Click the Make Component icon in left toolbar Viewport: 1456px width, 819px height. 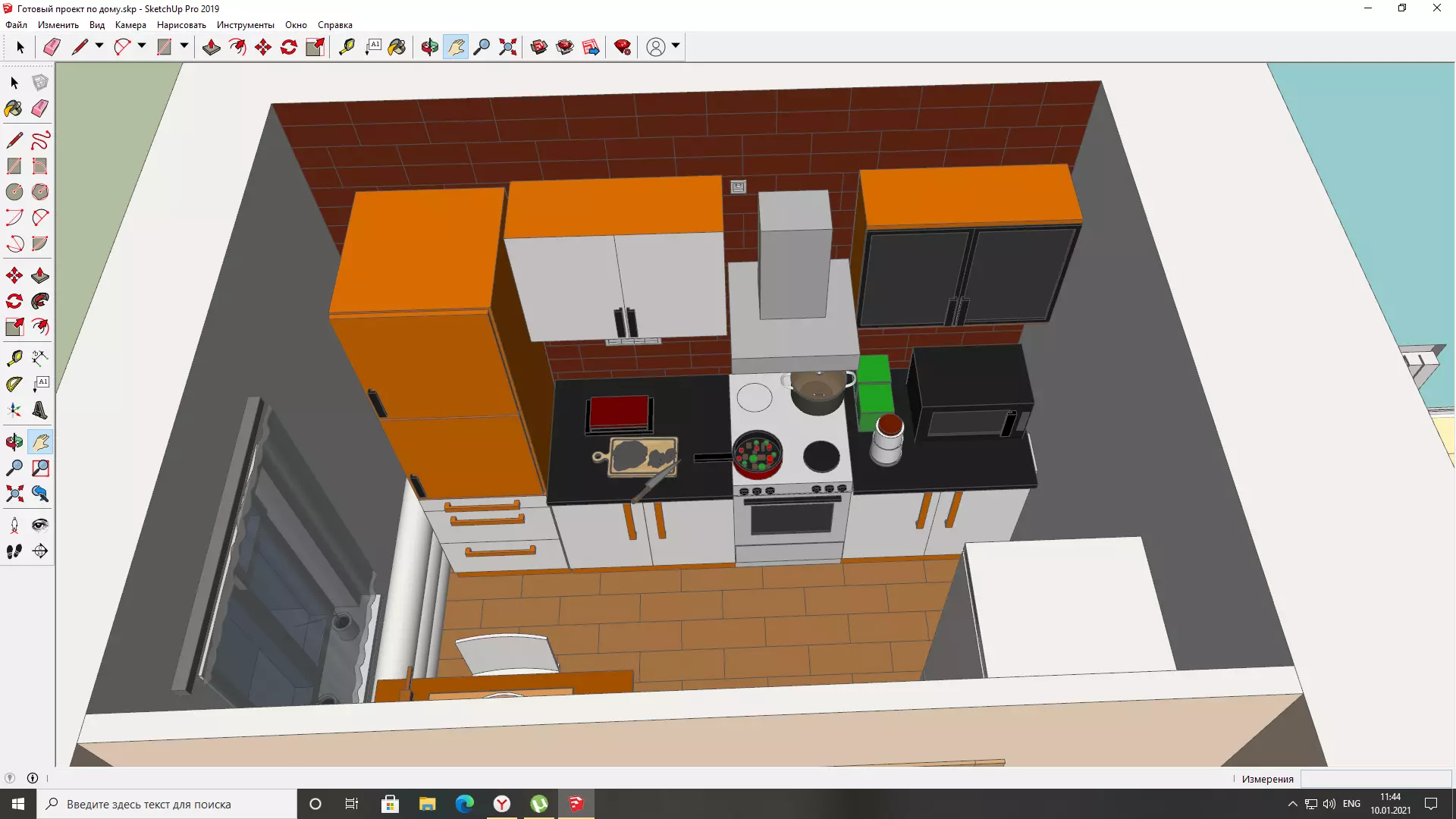pos(40,82)
